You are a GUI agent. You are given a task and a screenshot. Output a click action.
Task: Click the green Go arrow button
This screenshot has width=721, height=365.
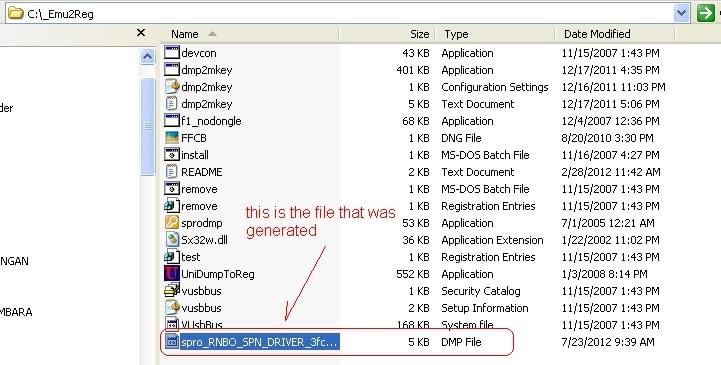pyautogui.click(x=705, y=13)
